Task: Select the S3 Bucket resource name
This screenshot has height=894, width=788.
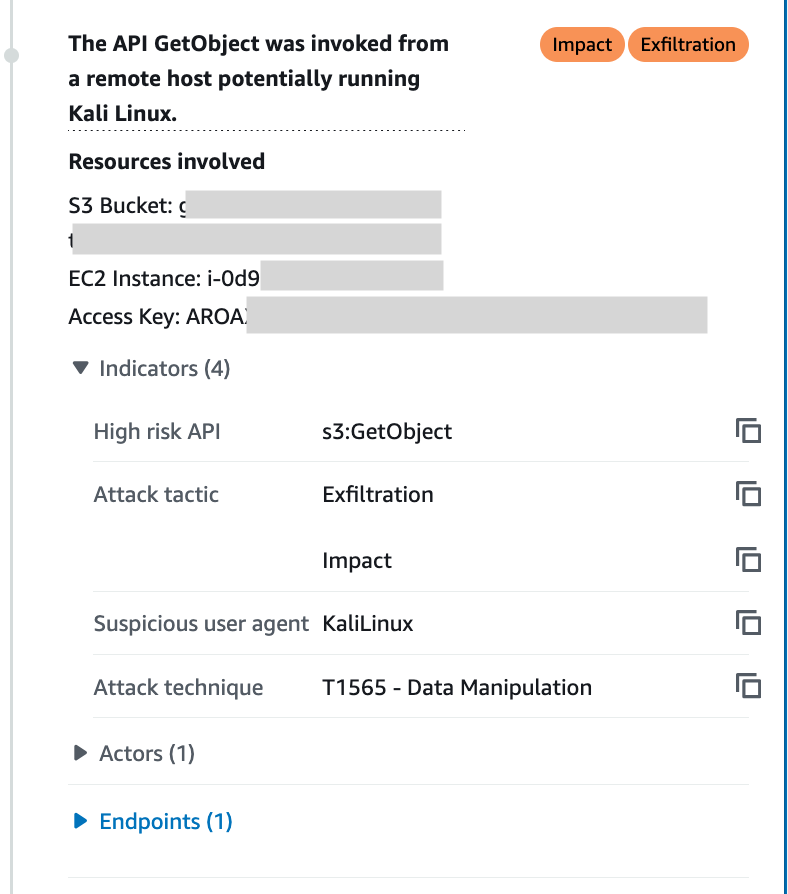Action: (253, 204)
